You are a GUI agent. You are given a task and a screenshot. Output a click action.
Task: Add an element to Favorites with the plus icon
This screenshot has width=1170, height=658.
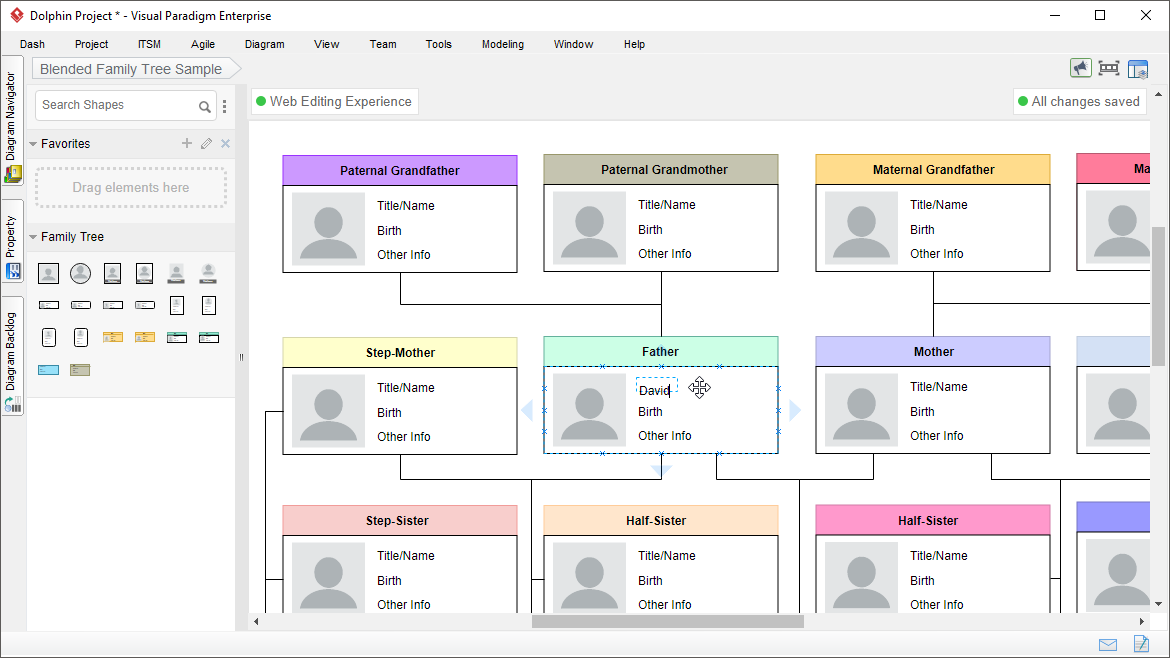tap(186, 143)
